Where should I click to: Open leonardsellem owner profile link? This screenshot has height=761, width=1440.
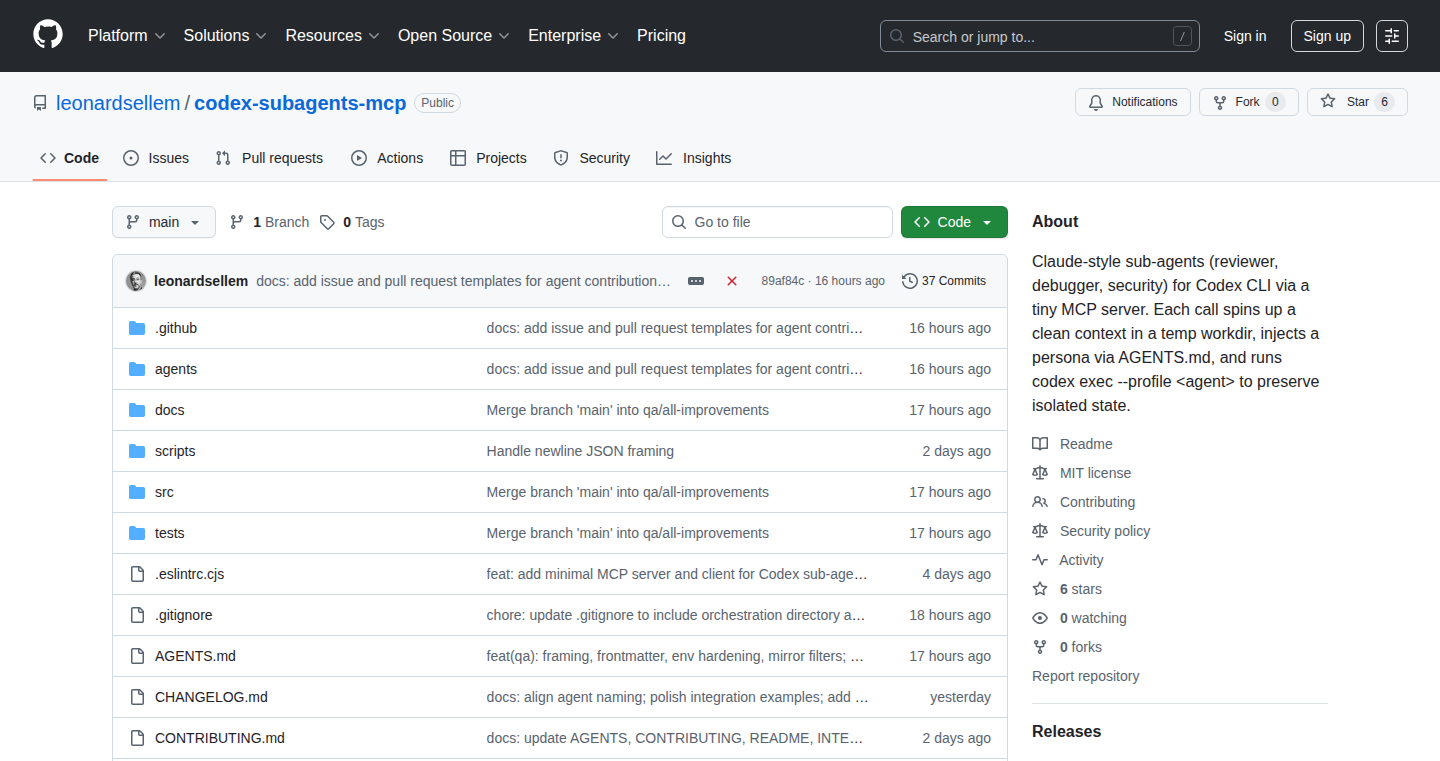pyautogui.click(x=118, y=103)
